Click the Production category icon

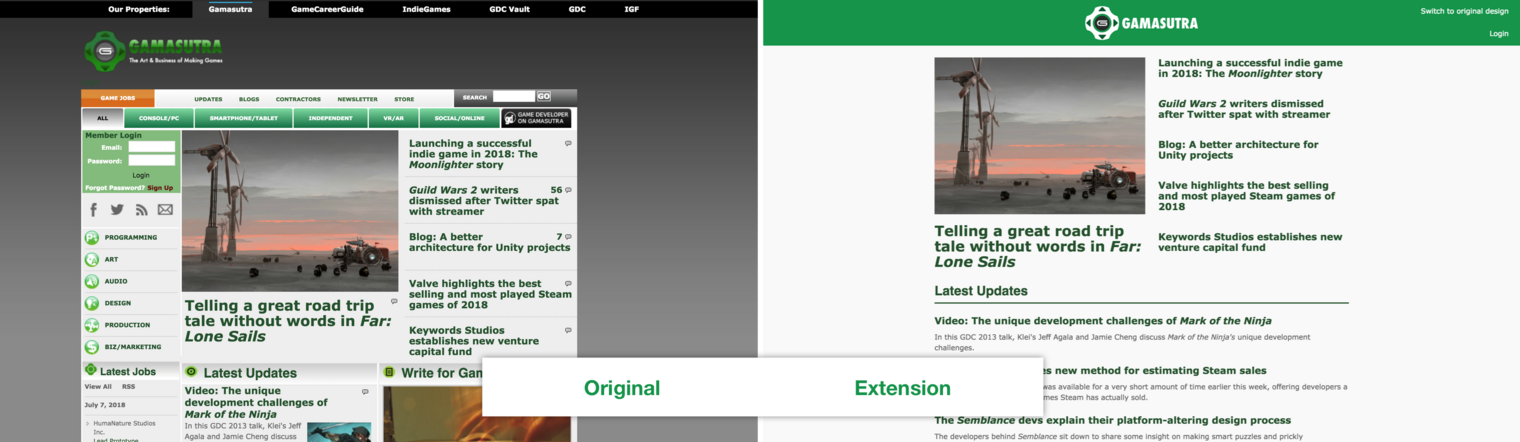click(92, 325)
